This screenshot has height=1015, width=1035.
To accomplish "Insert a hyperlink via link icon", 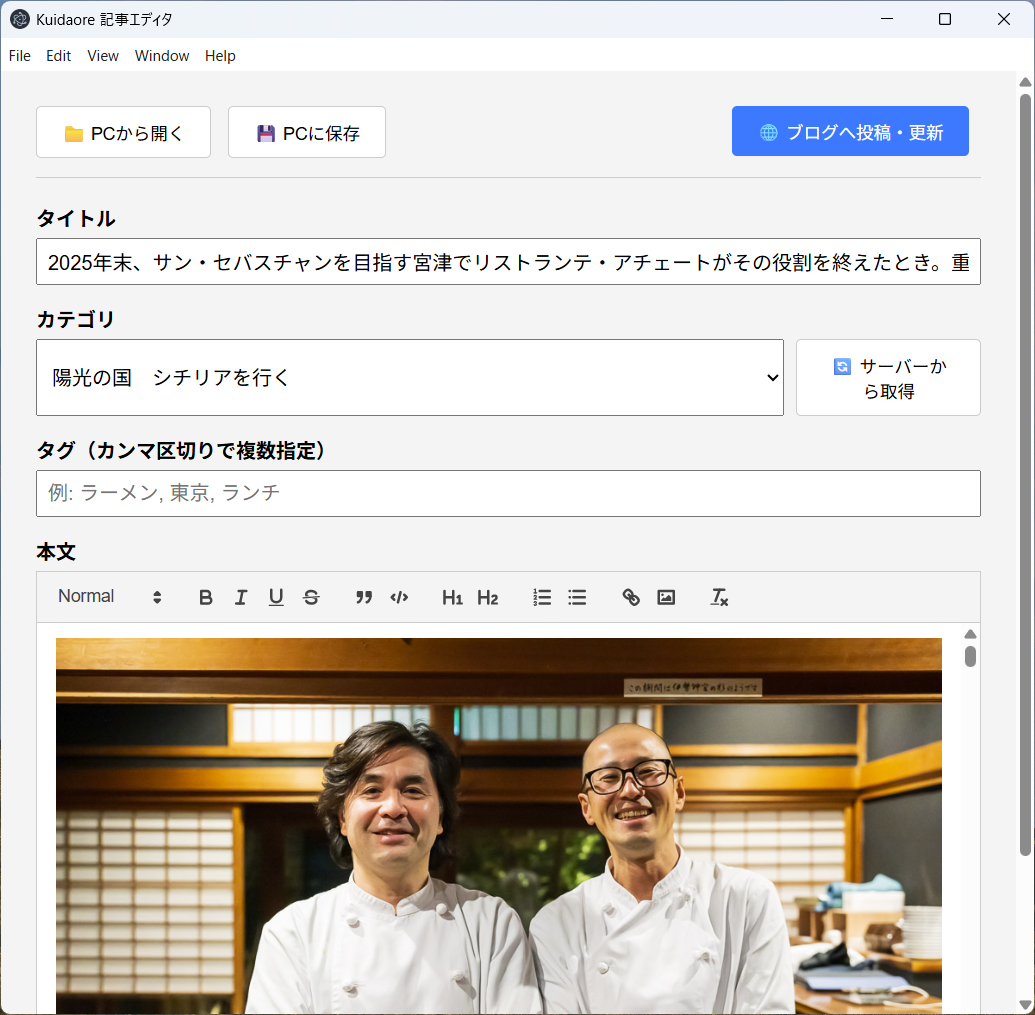I will point(631,597).
